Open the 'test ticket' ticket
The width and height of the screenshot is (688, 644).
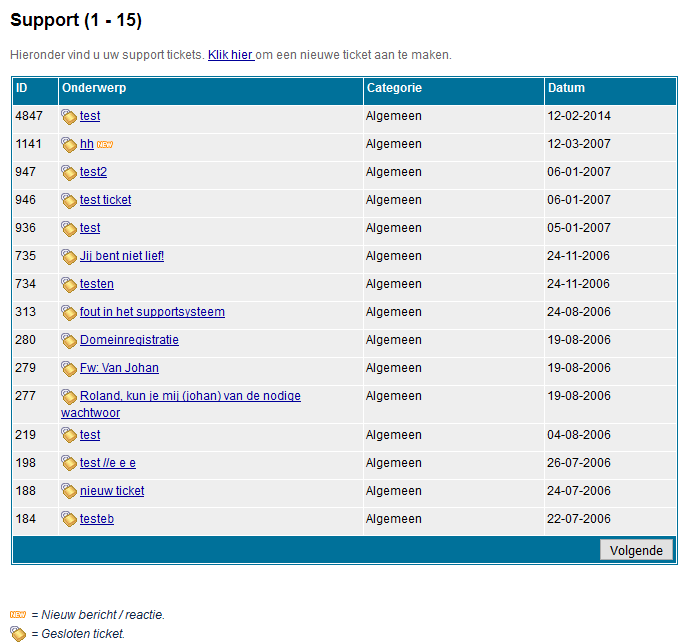pos(105,200)
